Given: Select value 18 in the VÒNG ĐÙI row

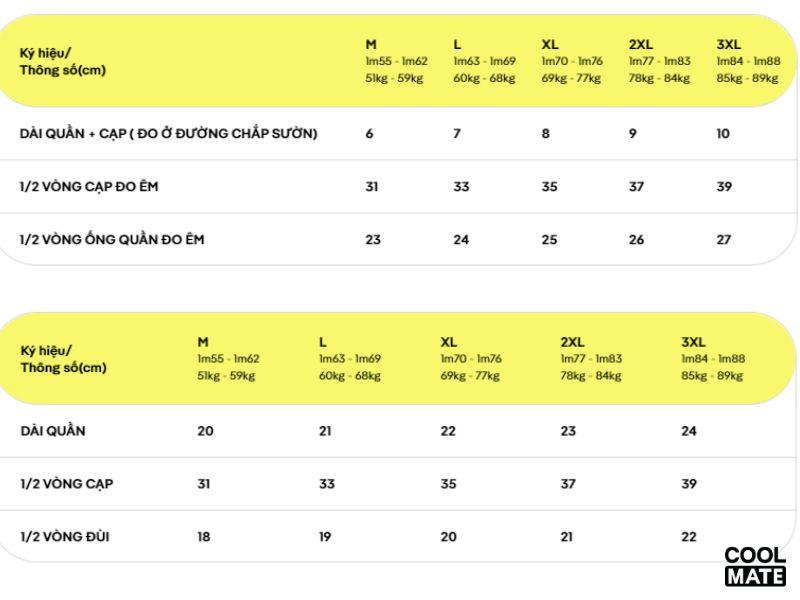Looking at the screenshot, I should click(204, 537).
